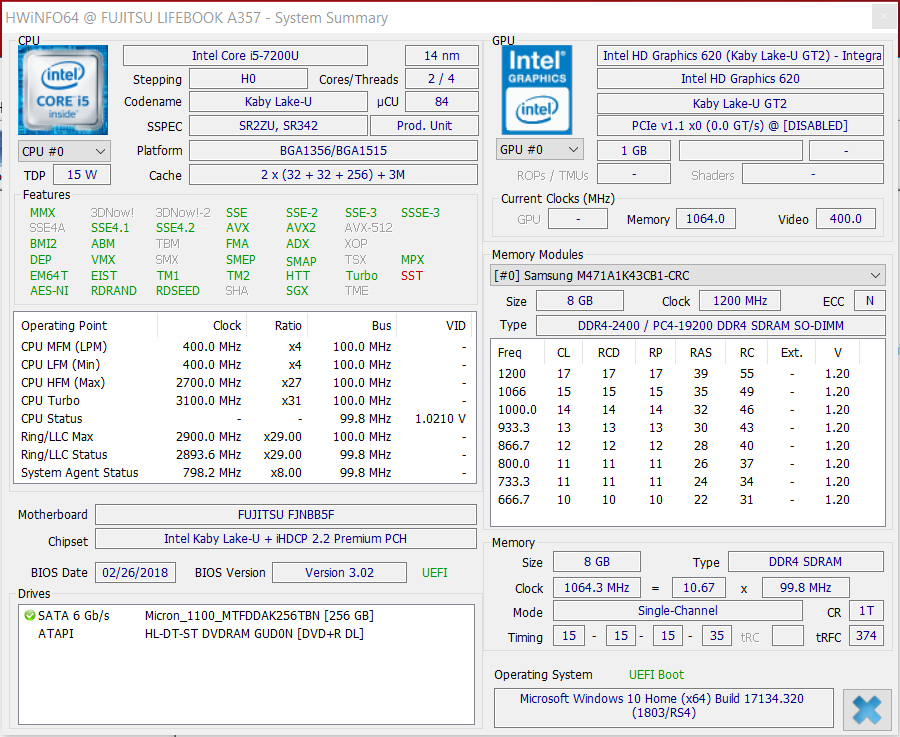The height and width of the screenshot is (737, 900).
Task: Click the green UEFI label near BIOS version
Action: (x=435, y=573)
